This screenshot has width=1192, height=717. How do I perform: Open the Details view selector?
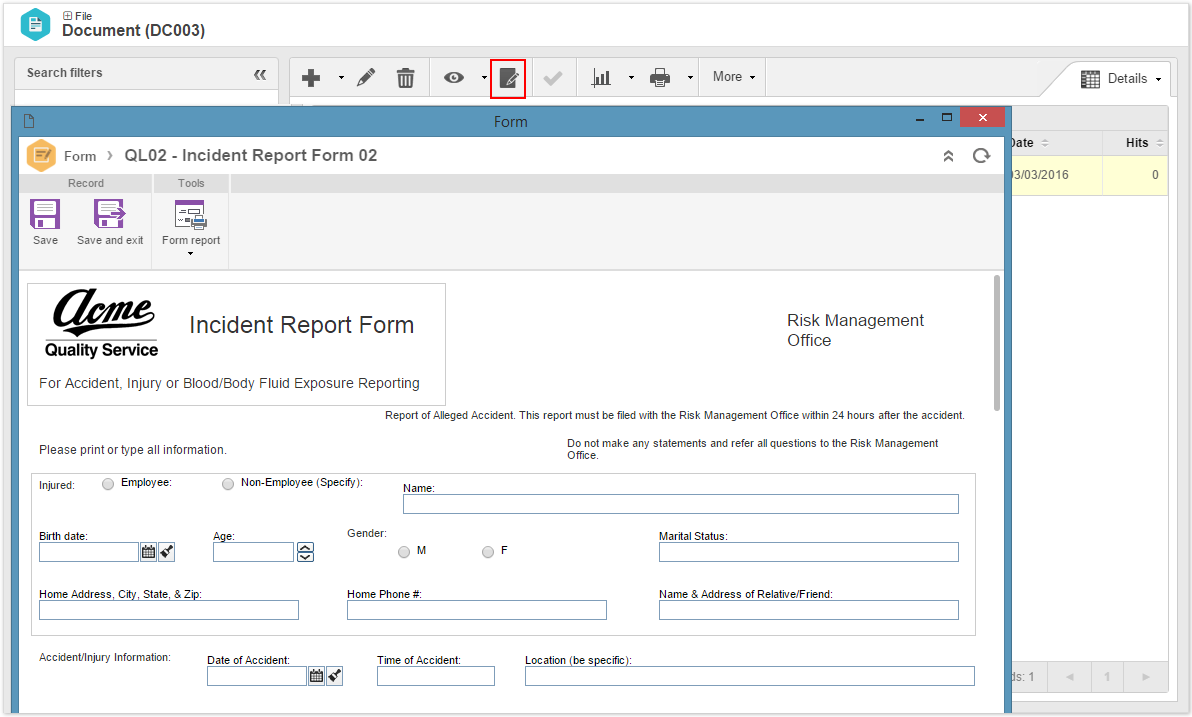pos(1121,79)
